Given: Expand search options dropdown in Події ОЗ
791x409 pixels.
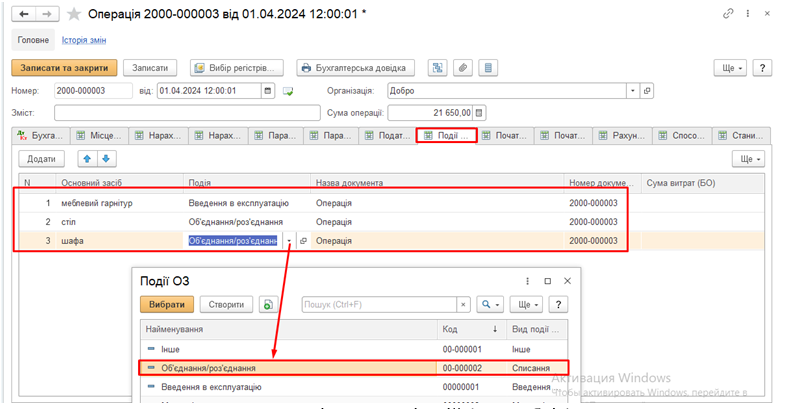Looking at the screenshot, I should click(x=490, y=305).
